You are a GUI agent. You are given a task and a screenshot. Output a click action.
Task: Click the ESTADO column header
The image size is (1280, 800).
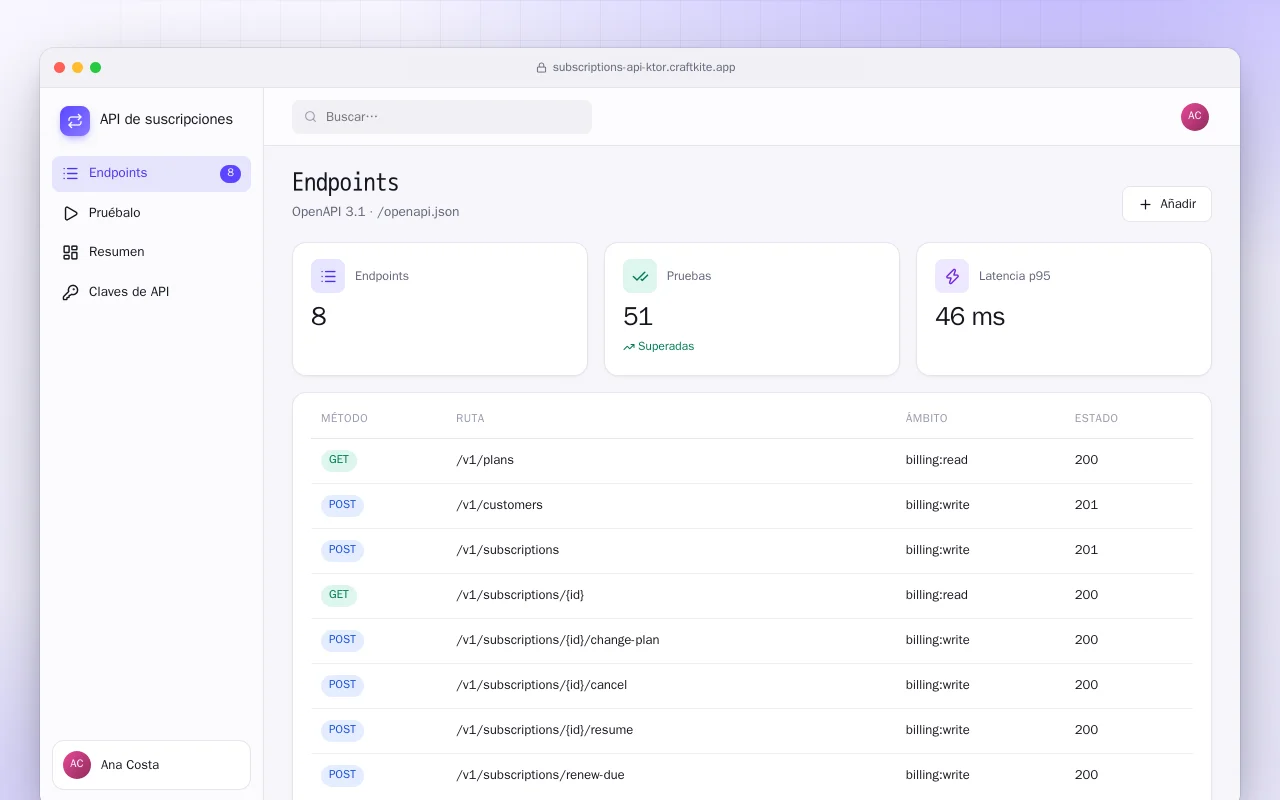click(1096, 418)
